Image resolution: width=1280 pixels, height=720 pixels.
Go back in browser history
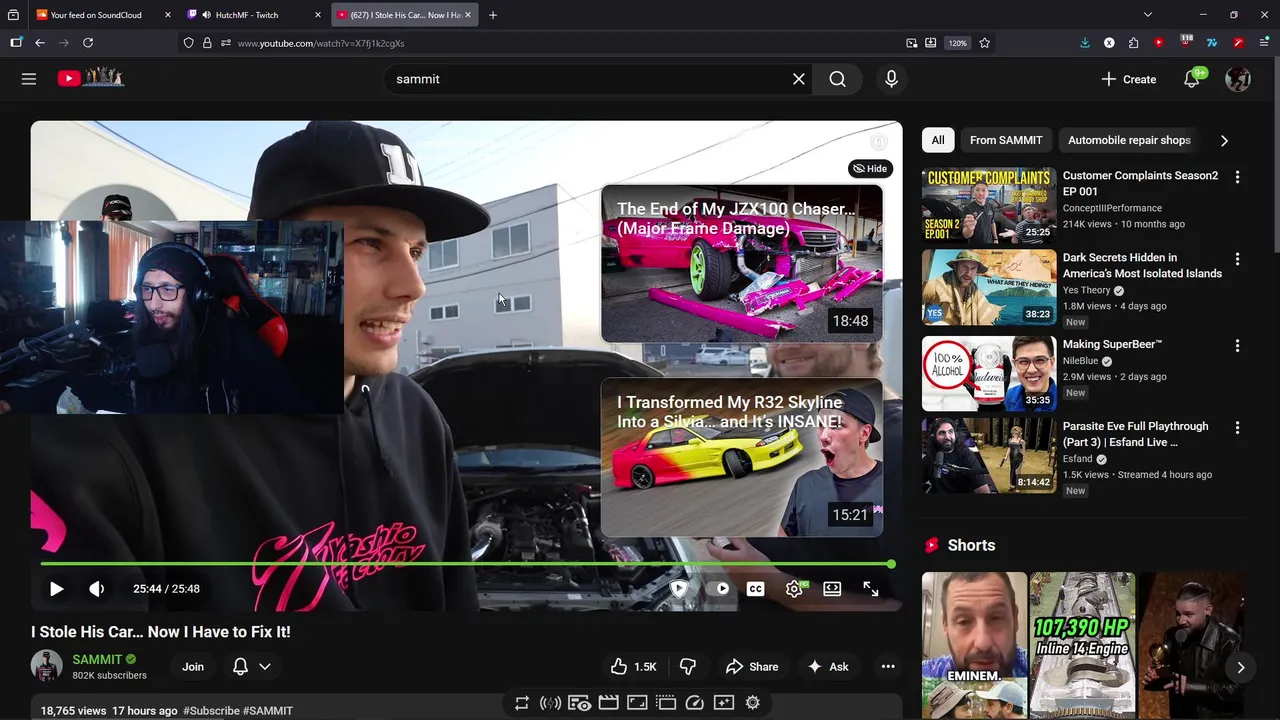point(40,43)
